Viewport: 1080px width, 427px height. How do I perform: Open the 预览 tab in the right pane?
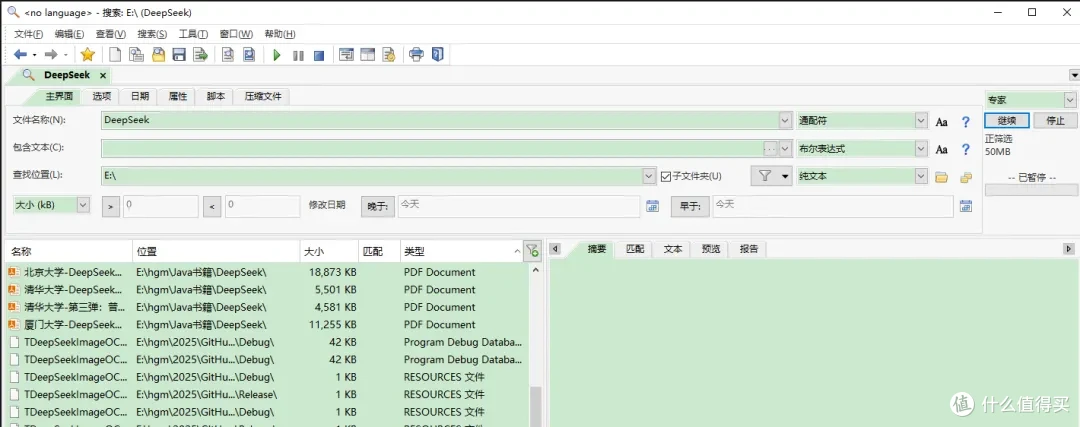pos(711,249)
